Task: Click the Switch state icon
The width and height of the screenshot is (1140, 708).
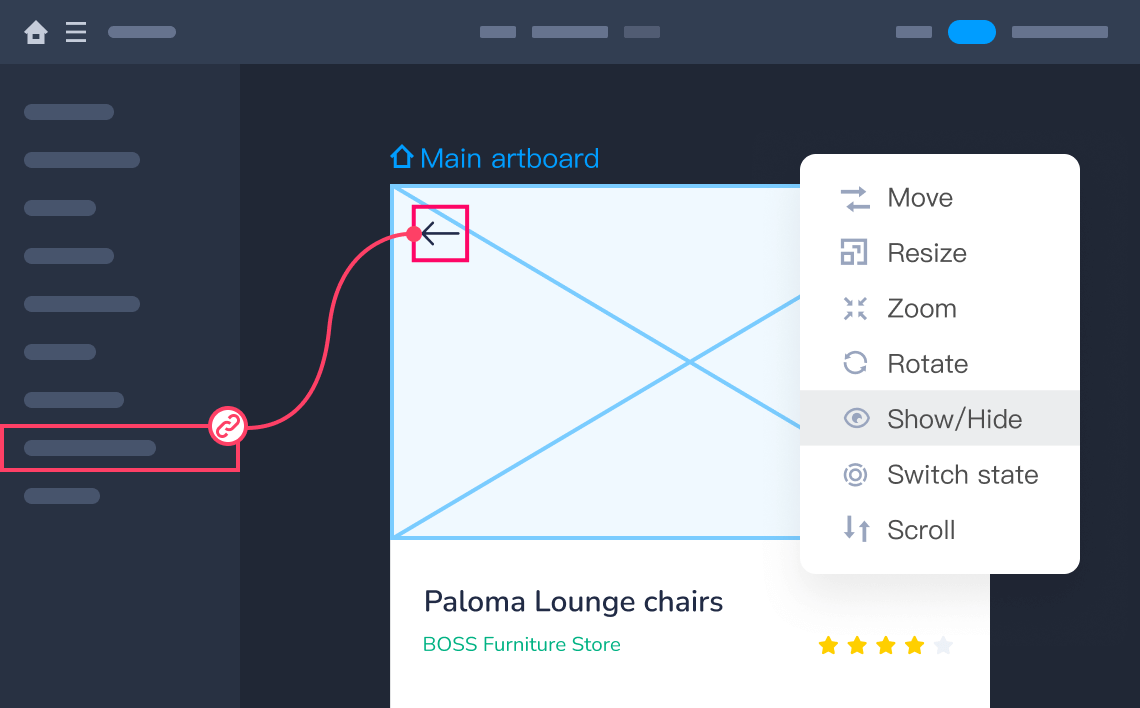Action: [855, 474]
